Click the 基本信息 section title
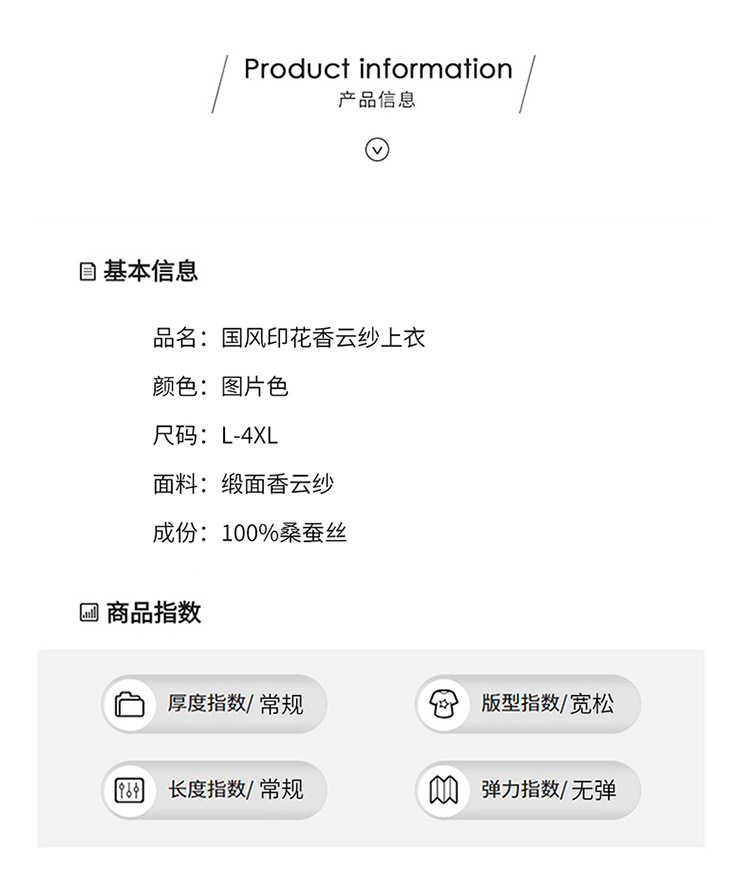Viewport: 750px width, 875px height. tap(151, 271)
